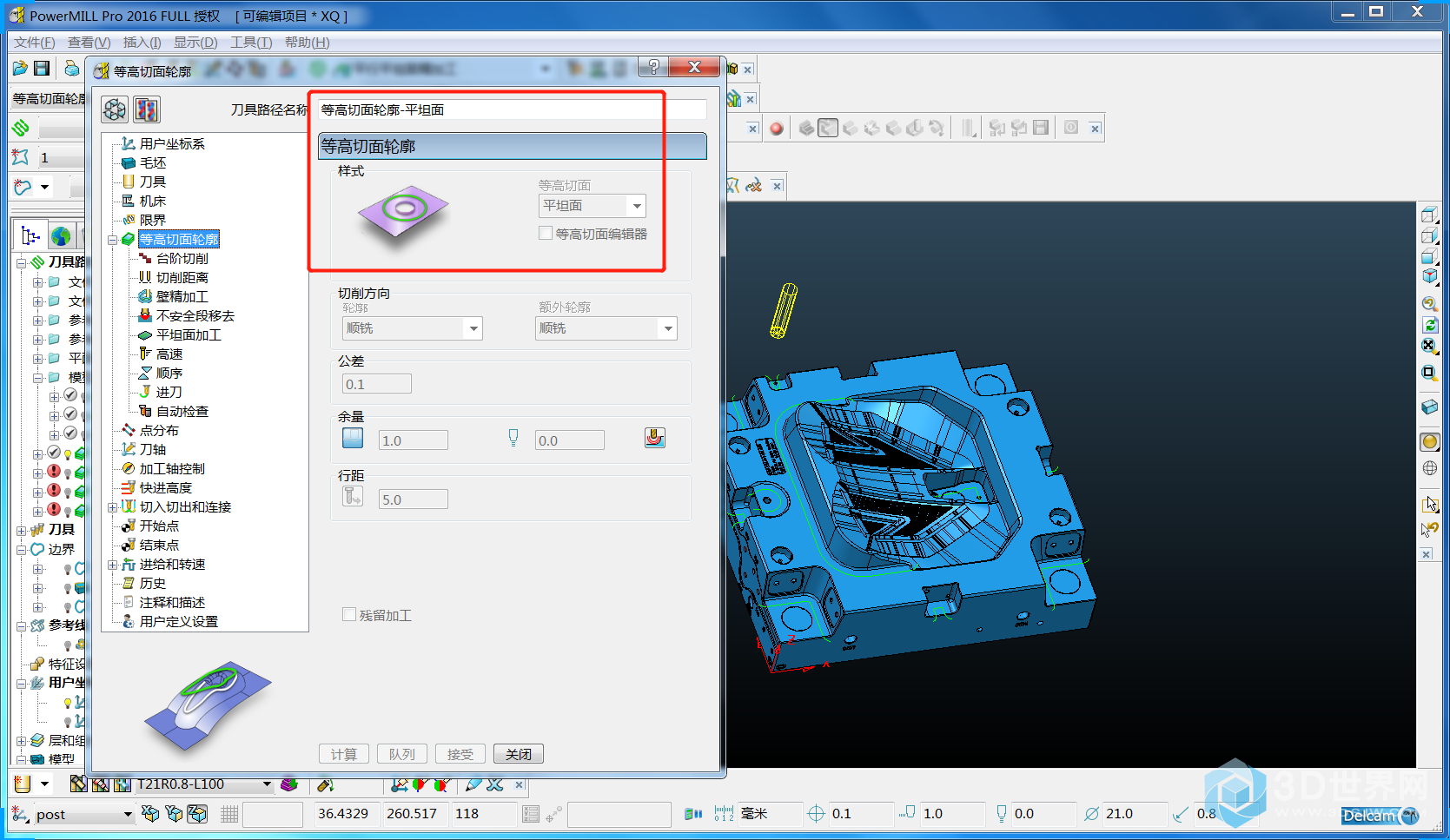Select 台阶切削 in strategy tree
Screen dimensions: 1450x840
[182, 259]
